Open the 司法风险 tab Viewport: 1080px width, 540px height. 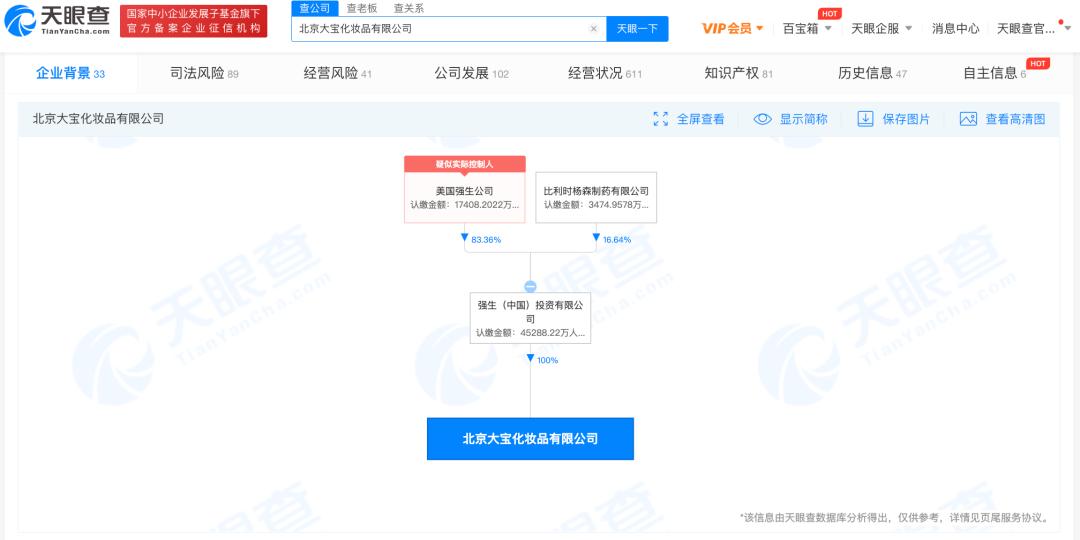tap(204, 73)
